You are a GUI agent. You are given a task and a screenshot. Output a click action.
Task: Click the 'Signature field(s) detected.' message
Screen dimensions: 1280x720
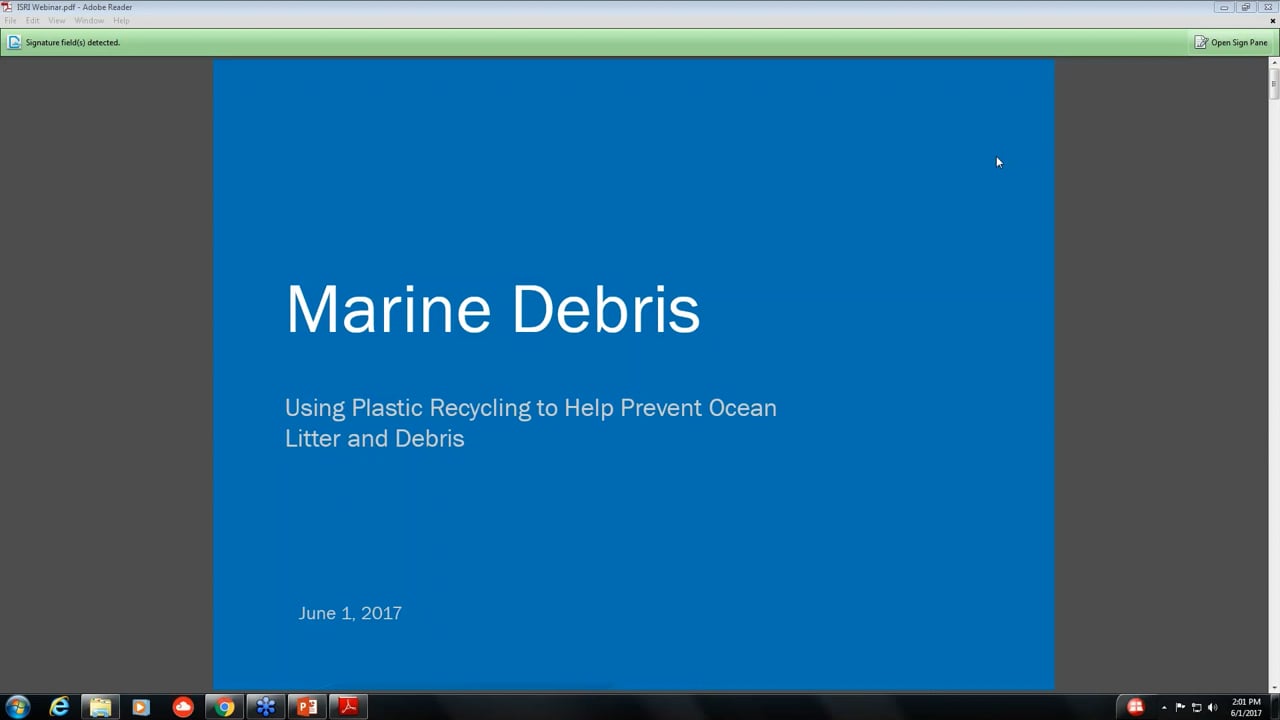click(73, 43)
